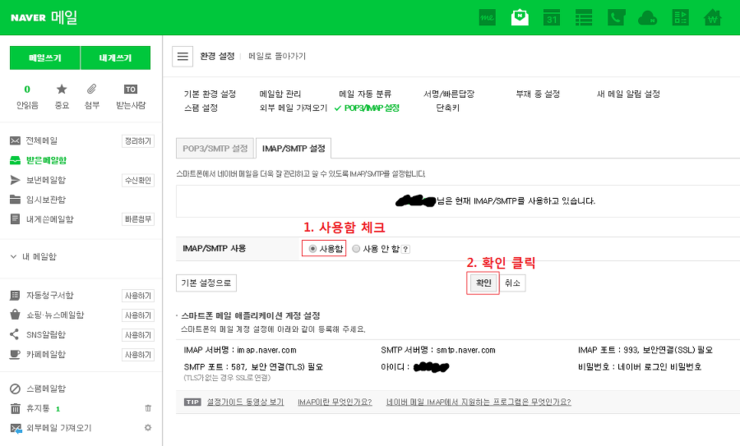Open 임시보관함 drafts folder

(46, 200)
